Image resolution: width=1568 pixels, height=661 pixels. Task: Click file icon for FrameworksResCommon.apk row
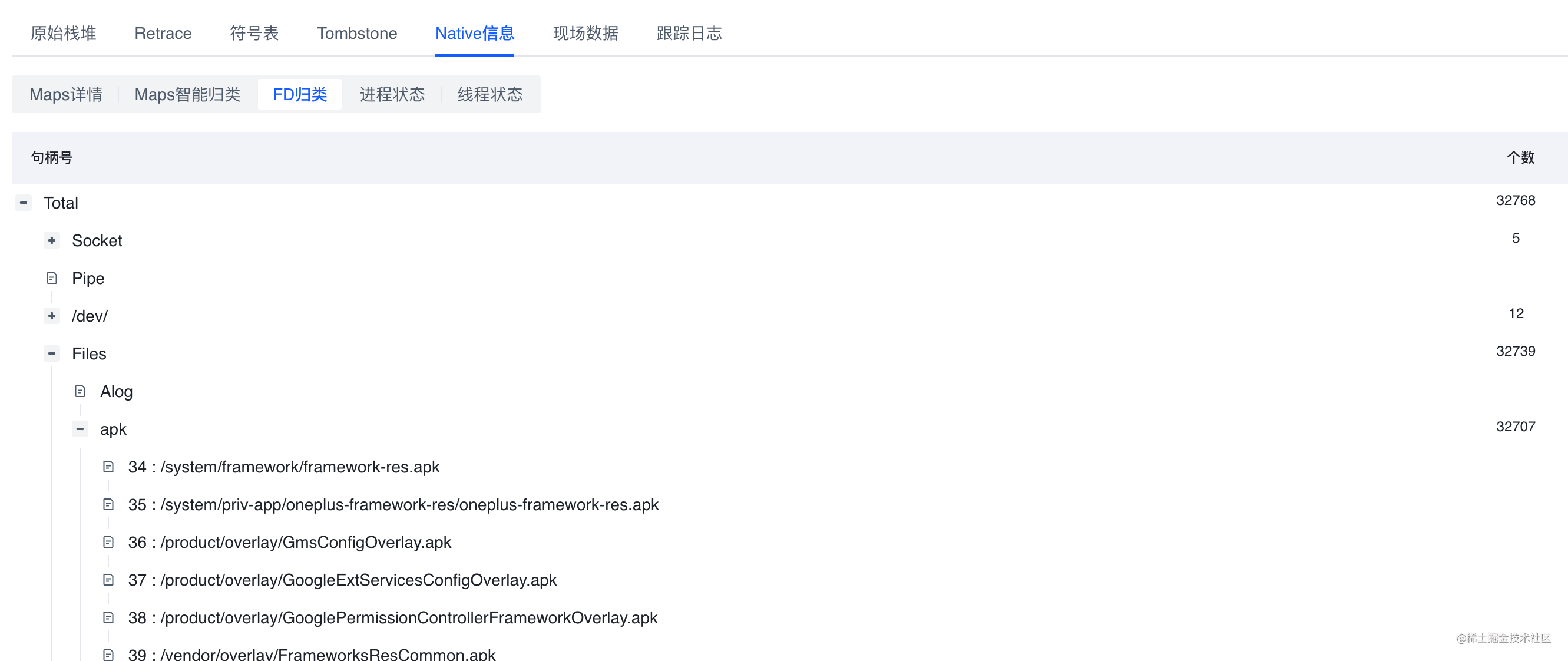point(108,655)
